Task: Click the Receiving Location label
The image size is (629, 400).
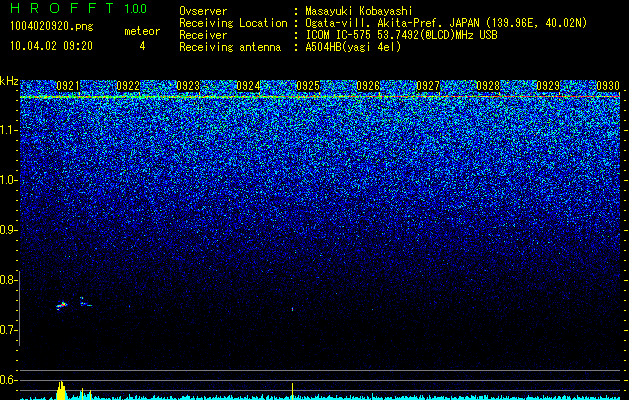Action: [233, 23]
